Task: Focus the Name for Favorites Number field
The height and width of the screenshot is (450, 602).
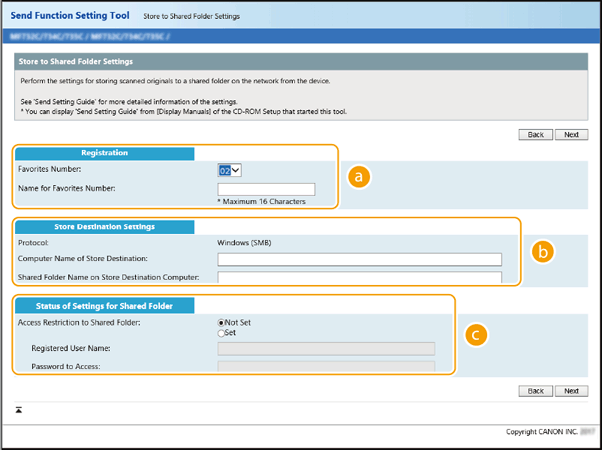Action: [266, 189]
